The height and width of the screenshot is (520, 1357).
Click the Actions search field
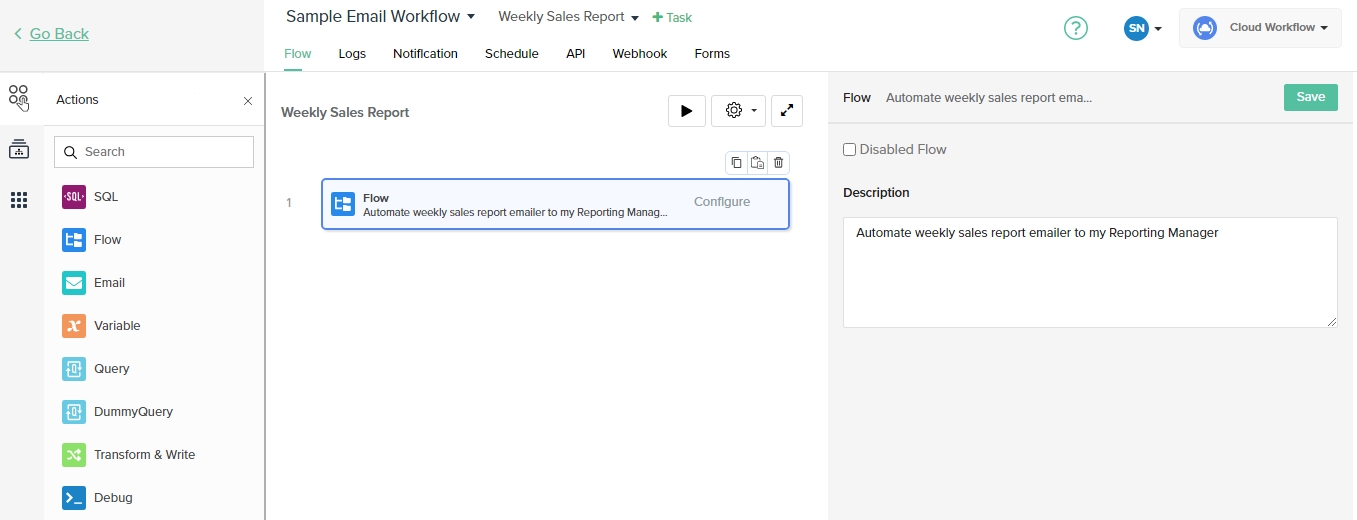point(154,152)
